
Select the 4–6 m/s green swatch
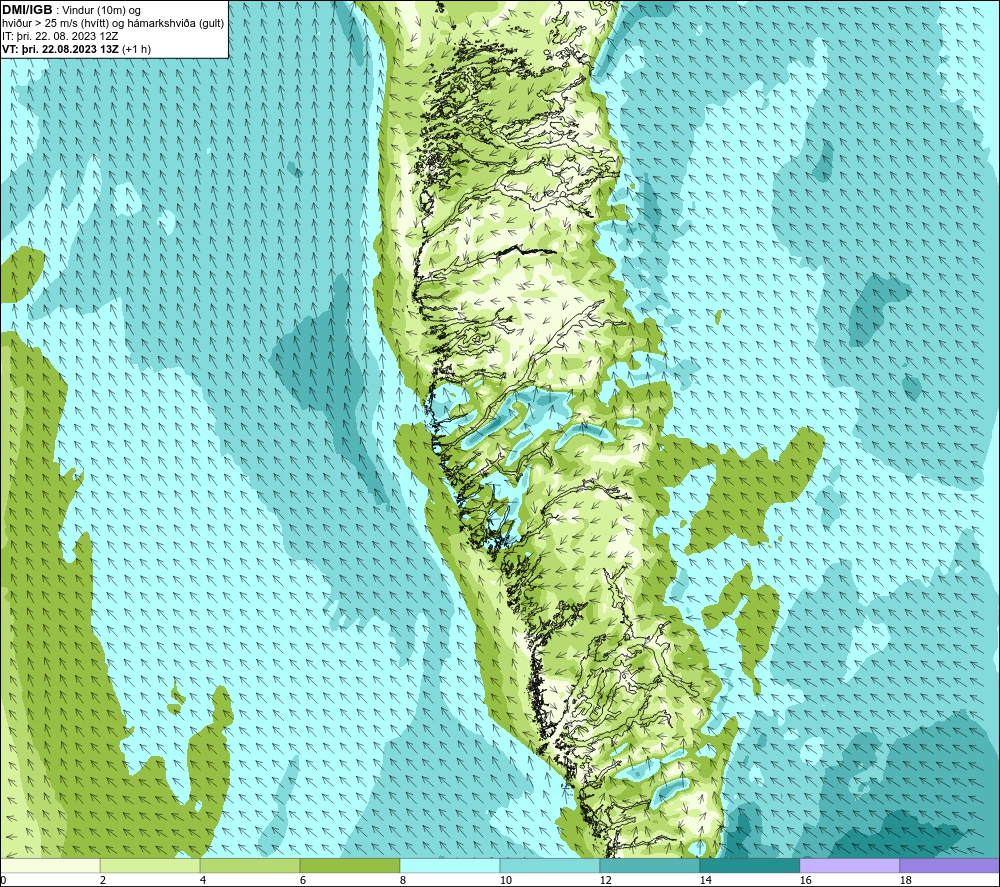pyautogui.click(x=250, y=865)
